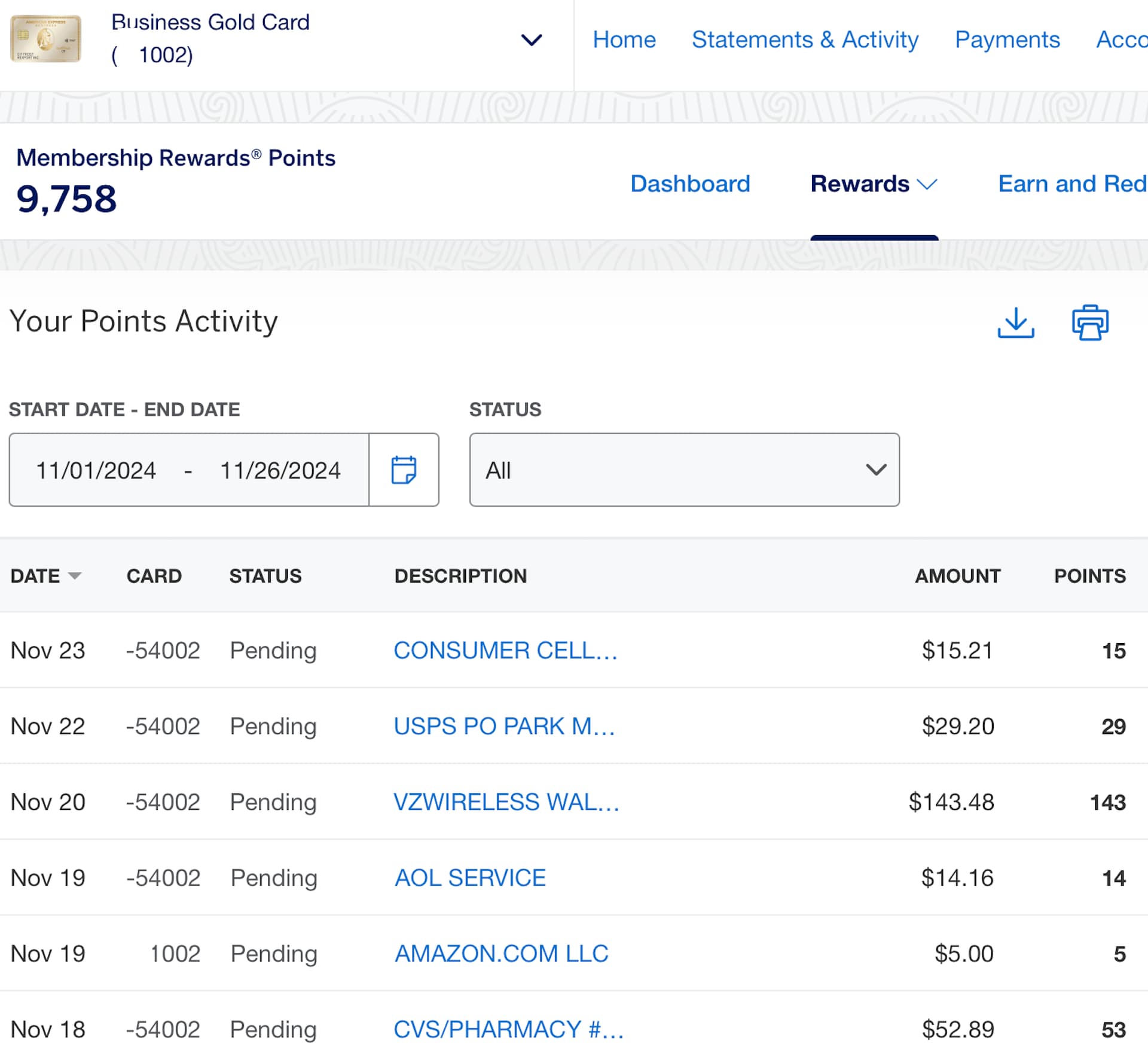Expand the card account switcher chevron
Screen dimensions: 1148x1051
point(531,40)
